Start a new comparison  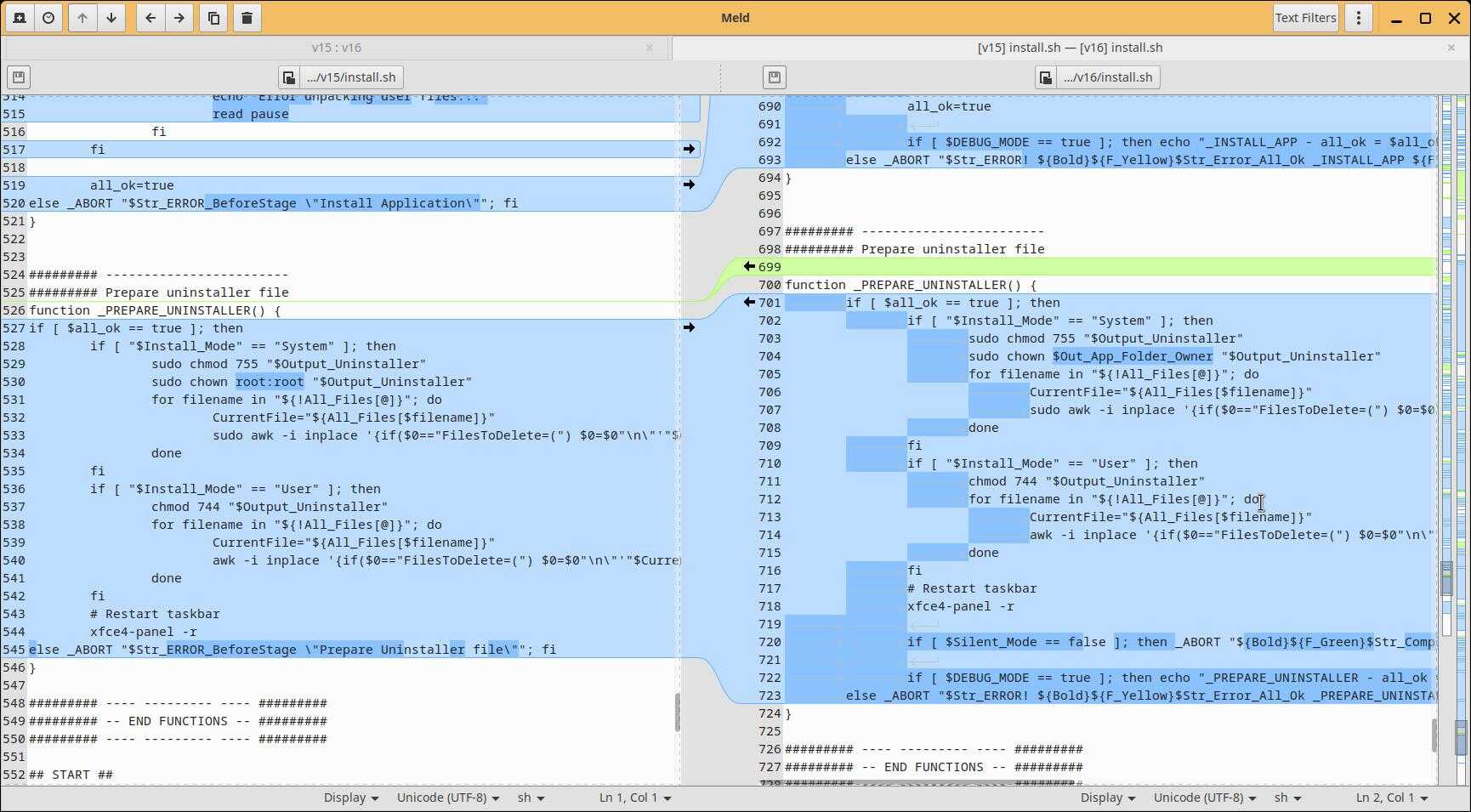(x=20, y=18)
